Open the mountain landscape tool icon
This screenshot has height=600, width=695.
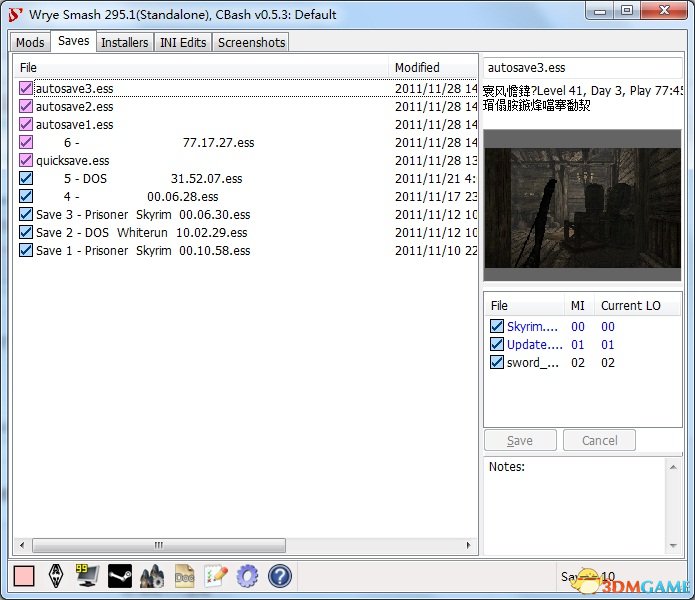tap(152, 576)
